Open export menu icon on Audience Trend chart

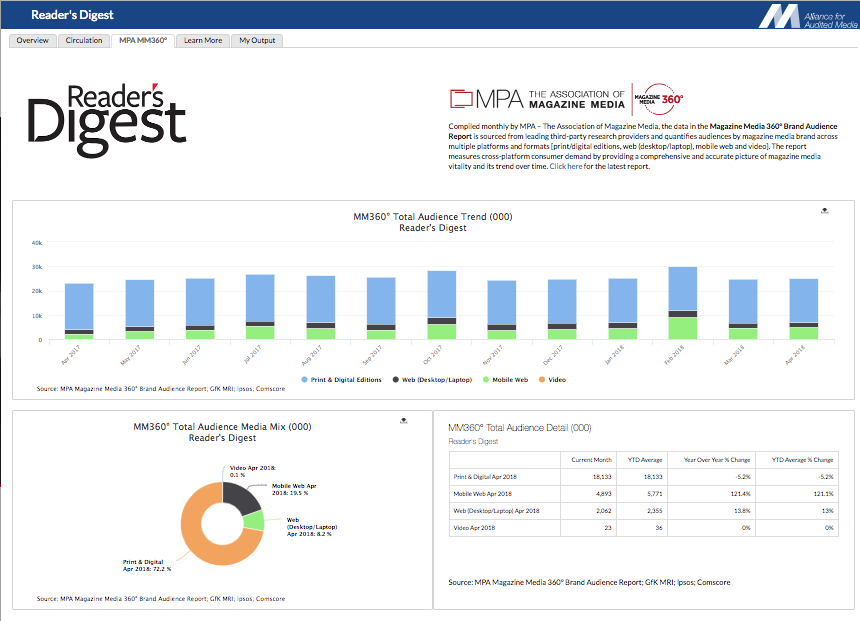[x=824, y=211]
